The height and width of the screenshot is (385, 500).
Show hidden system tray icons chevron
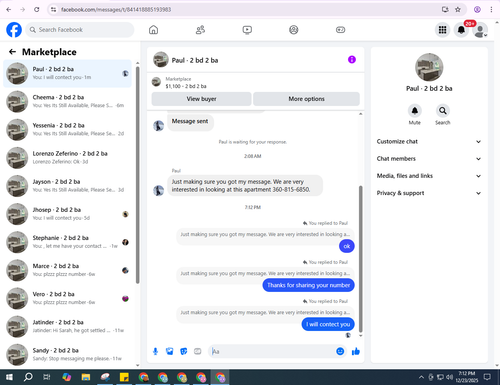(x=421, y=377)
